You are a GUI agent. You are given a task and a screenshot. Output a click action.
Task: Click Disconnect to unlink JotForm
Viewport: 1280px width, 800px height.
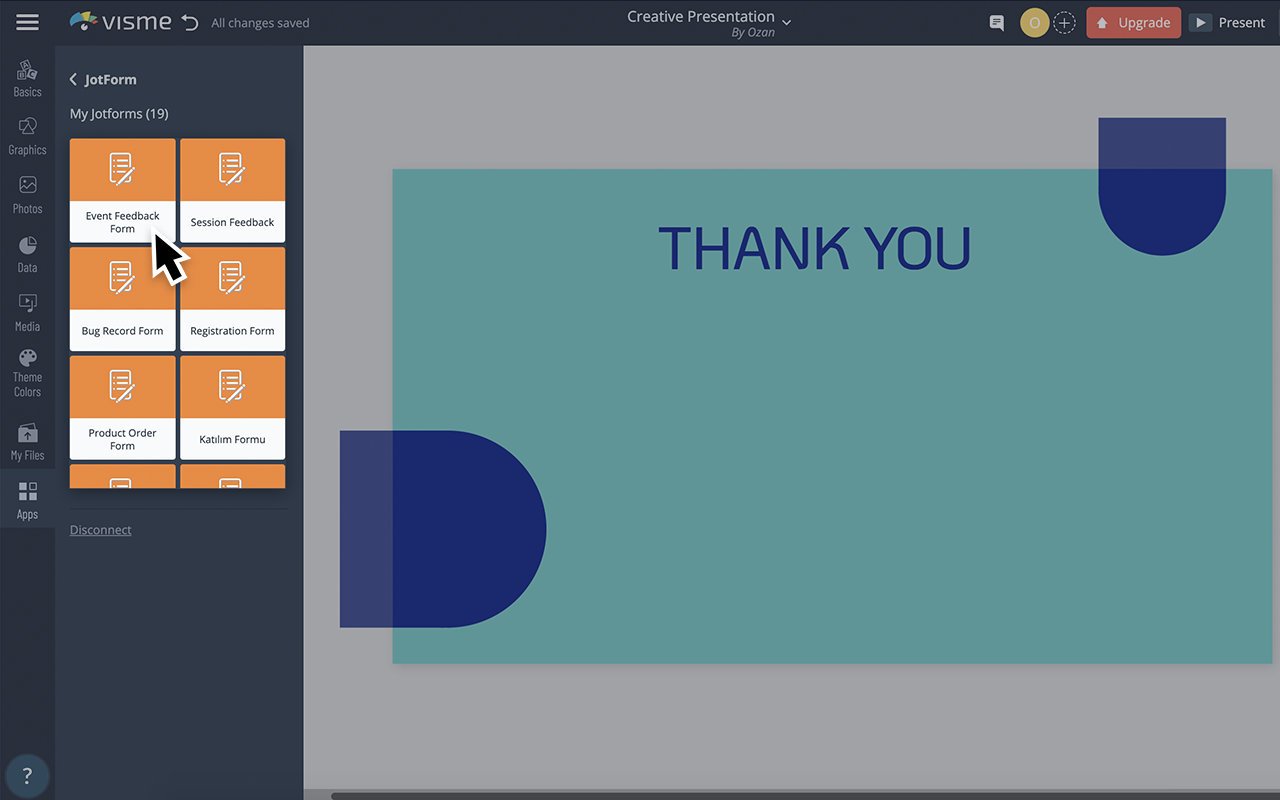click(x=100, y=529)
